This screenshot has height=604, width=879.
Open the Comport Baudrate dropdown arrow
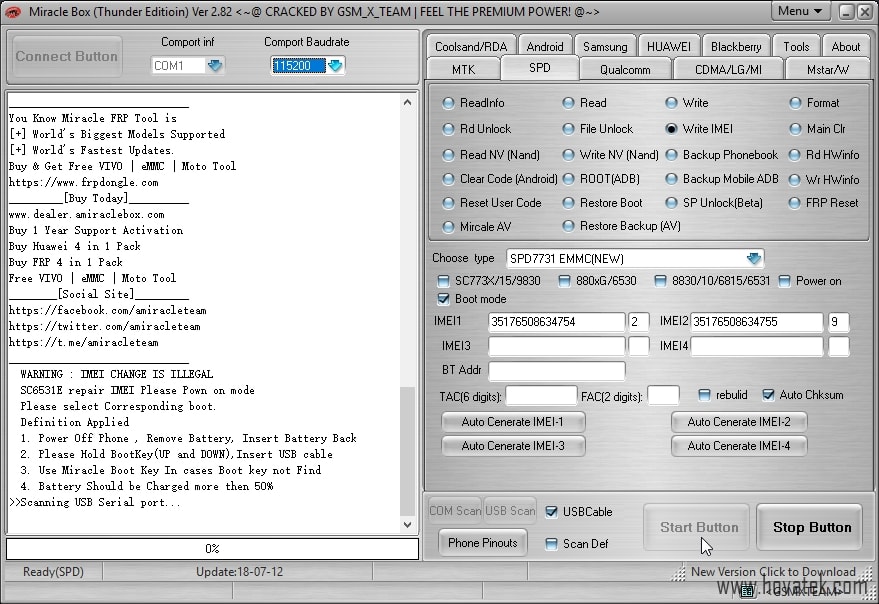coord(335,66)
